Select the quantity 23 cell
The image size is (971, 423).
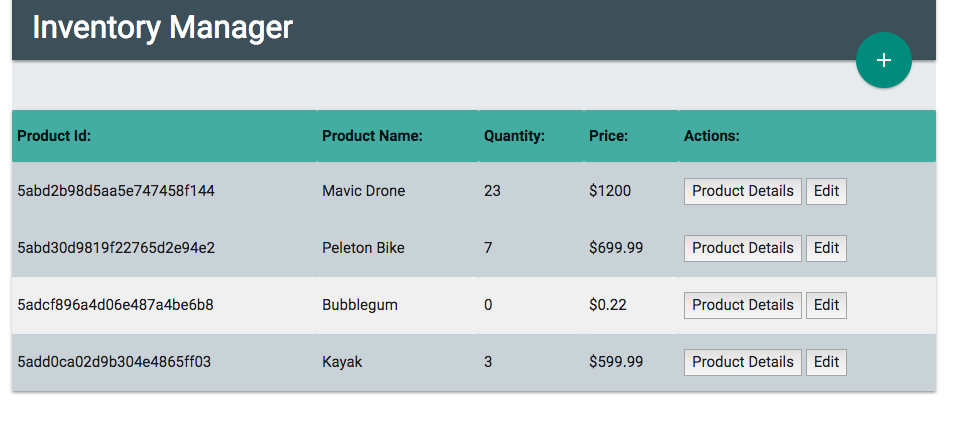pos(492,191)
